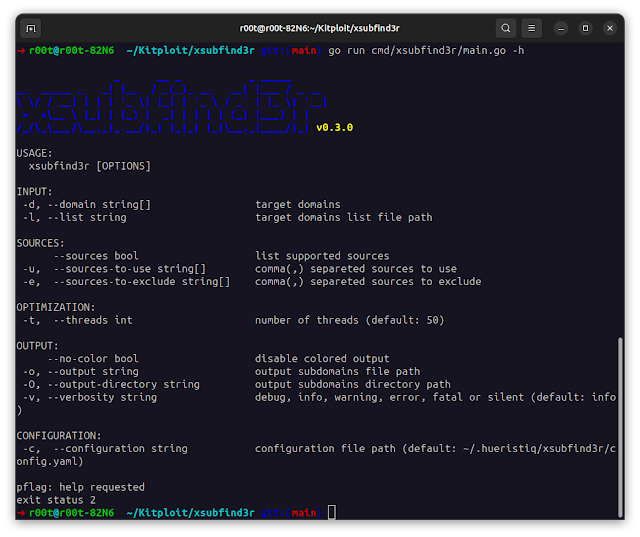The width and height of the screenshot is (640, 537).
Task: Click 'output subdomains file path' description
Action: click(338, 372)
